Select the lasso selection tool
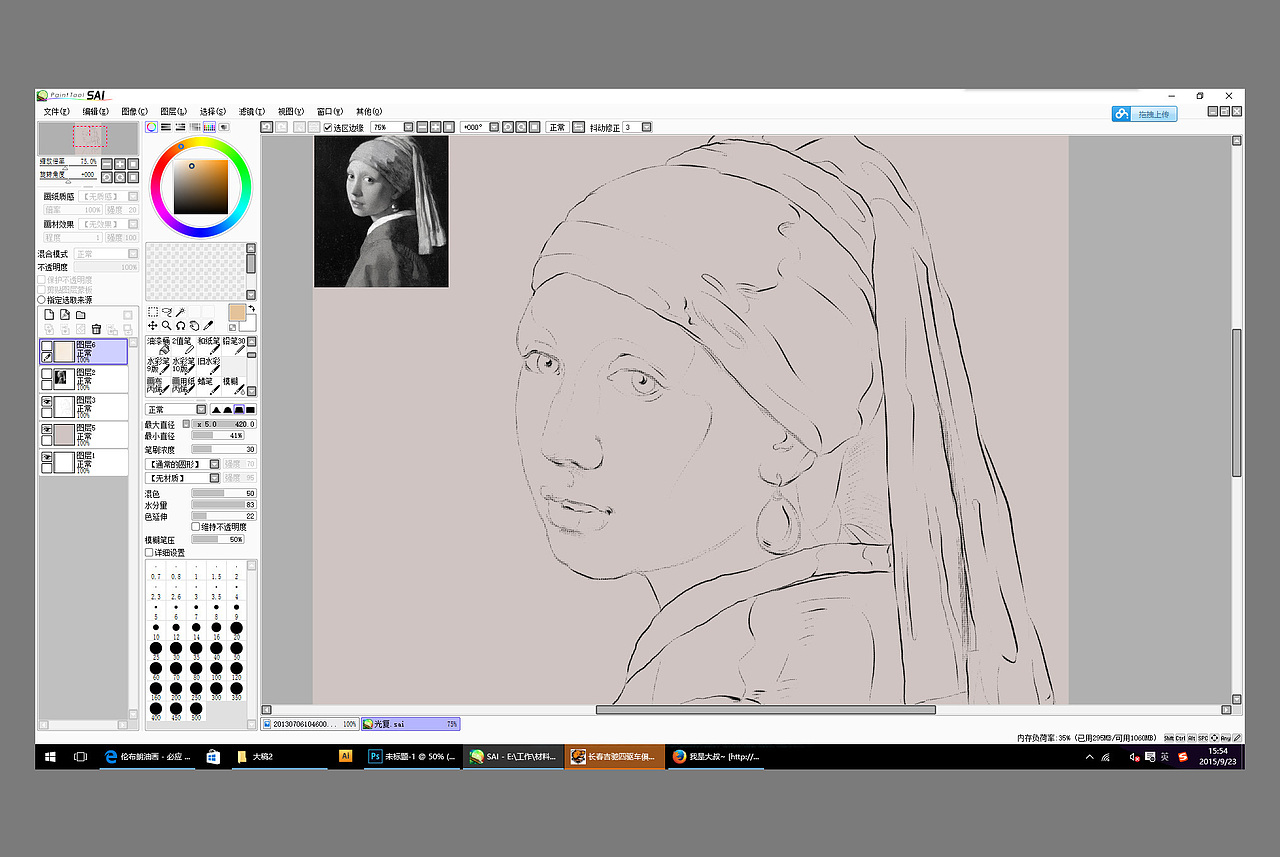This screenshot has height=857, width=1280. tap(167, 312)
